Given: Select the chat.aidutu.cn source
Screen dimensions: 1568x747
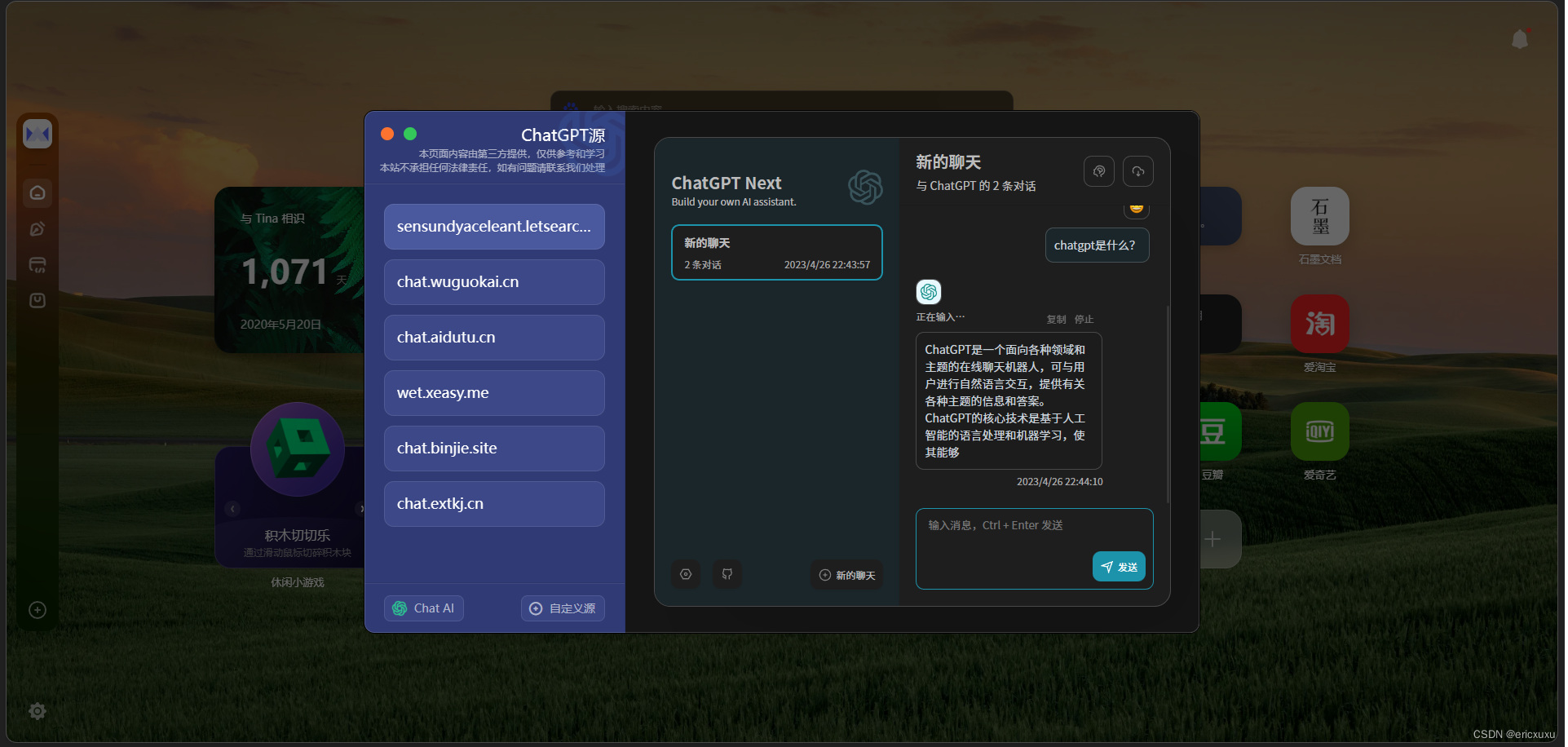Looking at the screenshot, I should pos(494,338).
